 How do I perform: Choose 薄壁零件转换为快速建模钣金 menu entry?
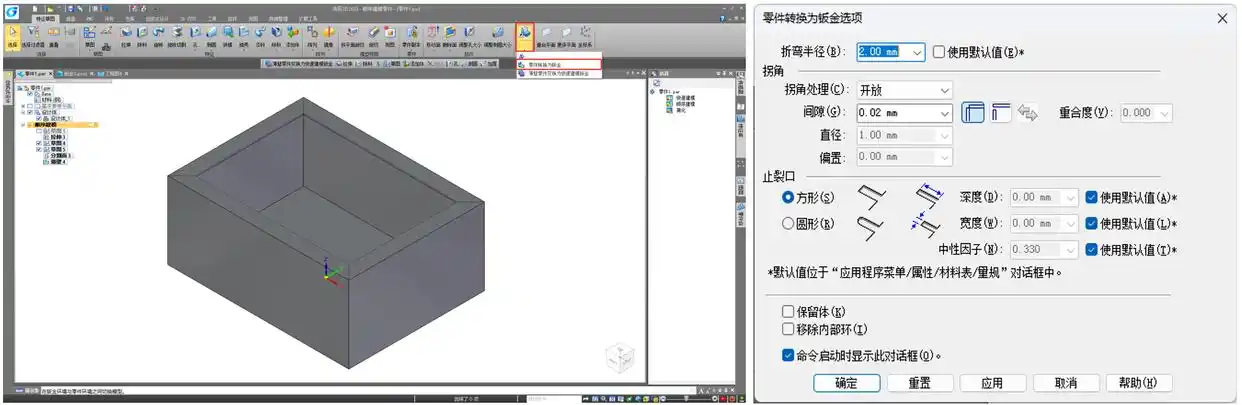[x=560, y=73]
